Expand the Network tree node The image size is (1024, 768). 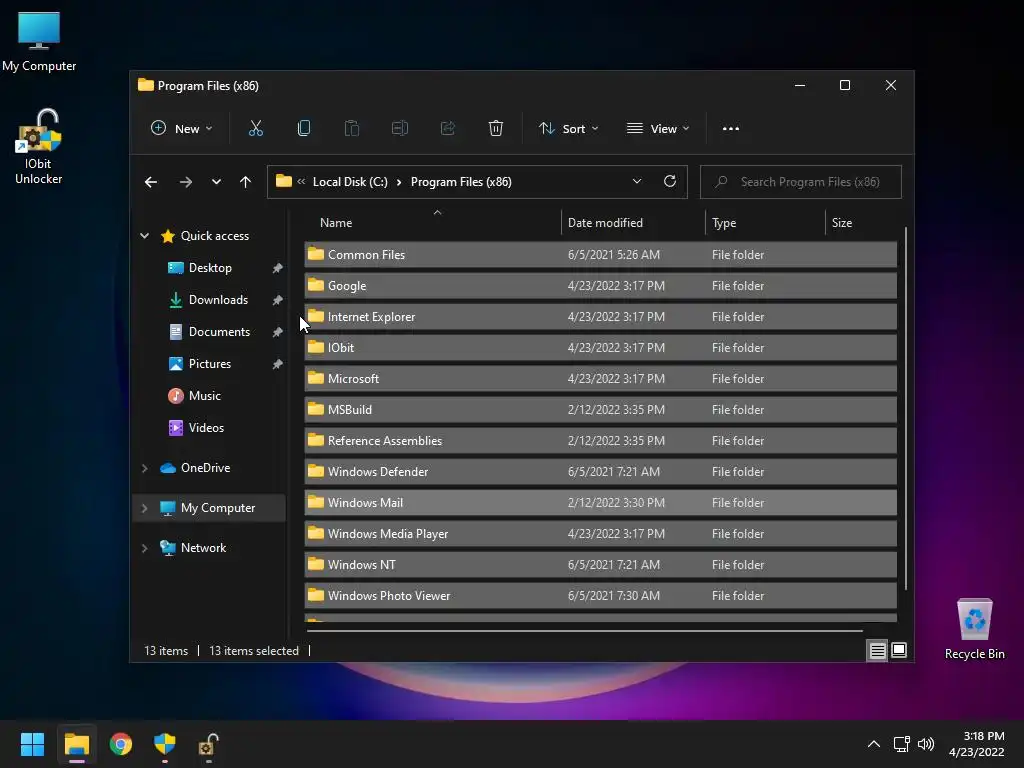(144, 548)
